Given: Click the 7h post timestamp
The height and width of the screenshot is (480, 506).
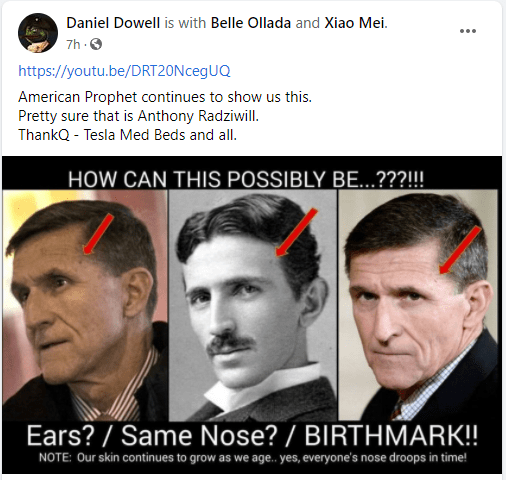Looking at the screenshot, I should click(x=73, y=44).
